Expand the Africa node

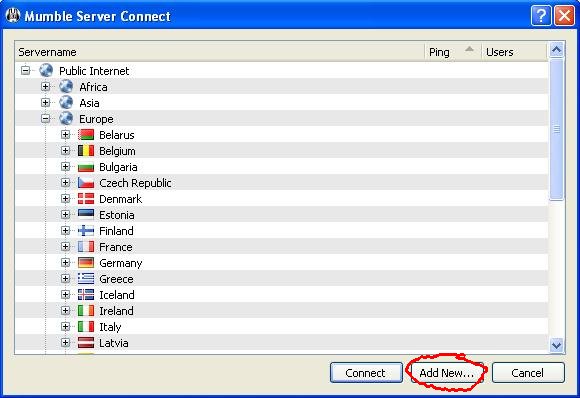[45, 87]
